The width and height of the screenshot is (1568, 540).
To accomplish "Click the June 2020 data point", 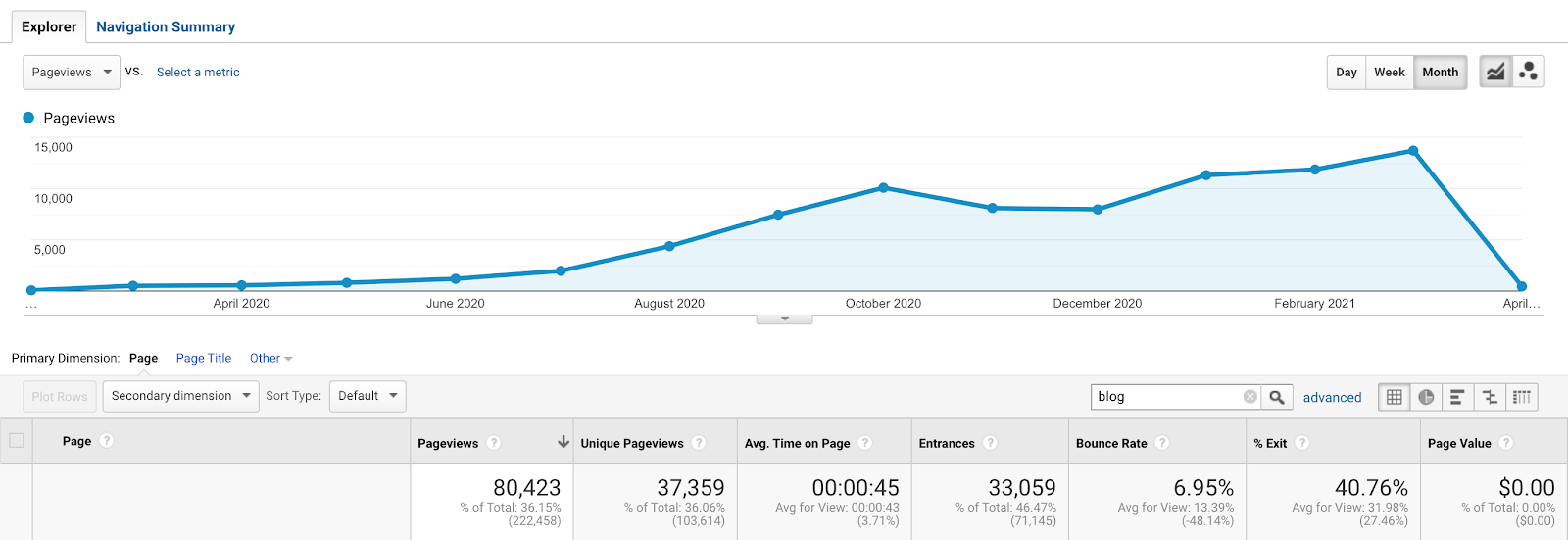I will point(456,278).
